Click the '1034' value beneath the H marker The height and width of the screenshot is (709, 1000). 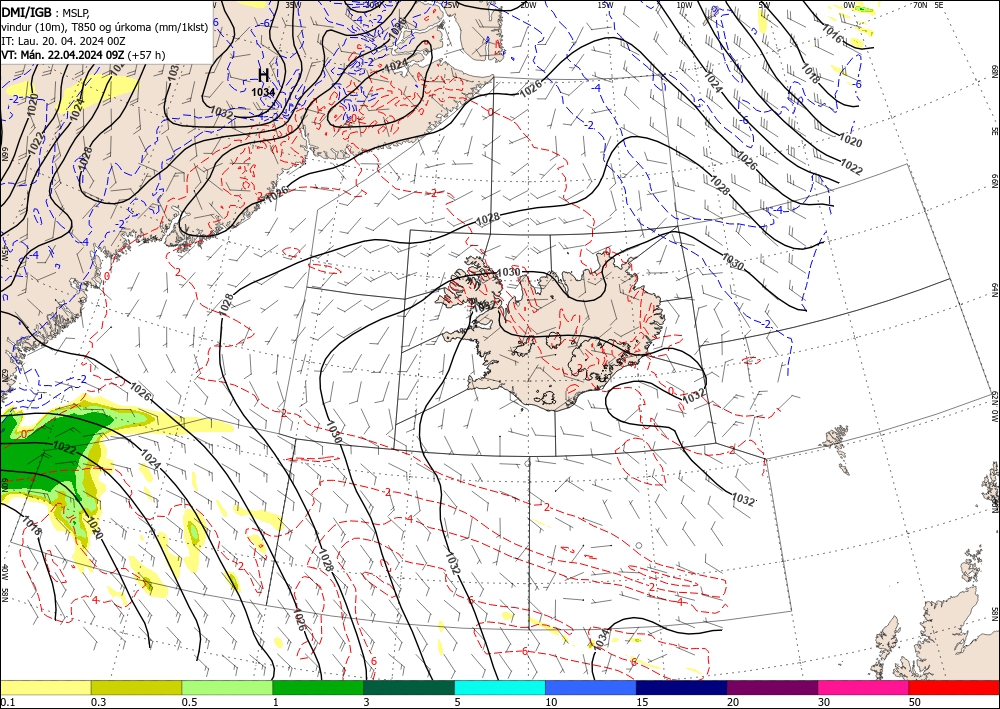pos(263,92)
